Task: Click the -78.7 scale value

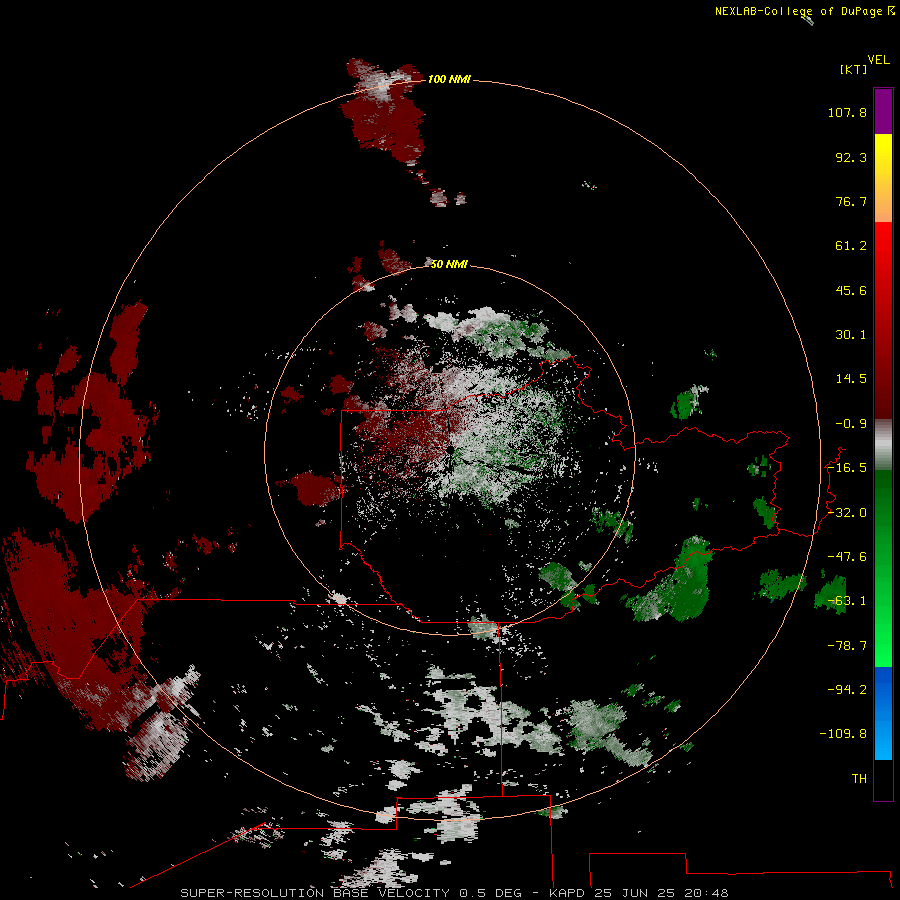Action: (x=847, y=646)
